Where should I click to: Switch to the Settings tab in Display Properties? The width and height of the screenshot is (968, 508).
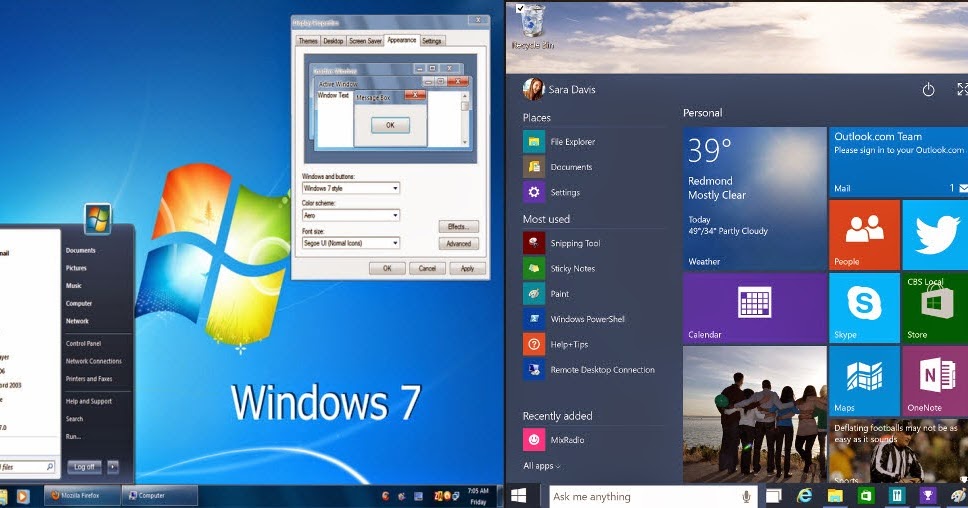[x=432, y=41]
